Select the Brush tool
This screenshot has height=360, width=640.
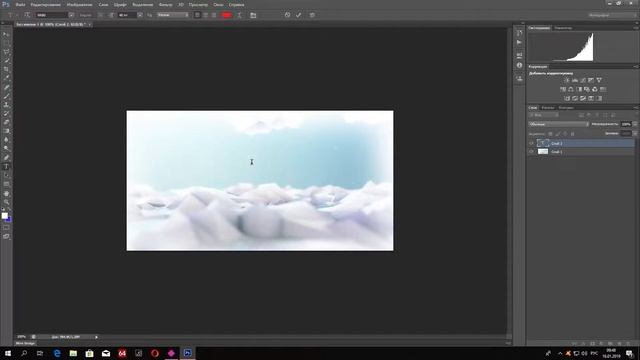6,96
